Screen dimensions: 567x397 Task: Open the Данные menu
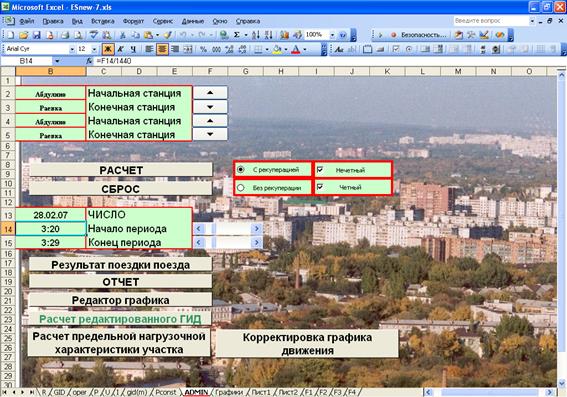coord(193,21)
